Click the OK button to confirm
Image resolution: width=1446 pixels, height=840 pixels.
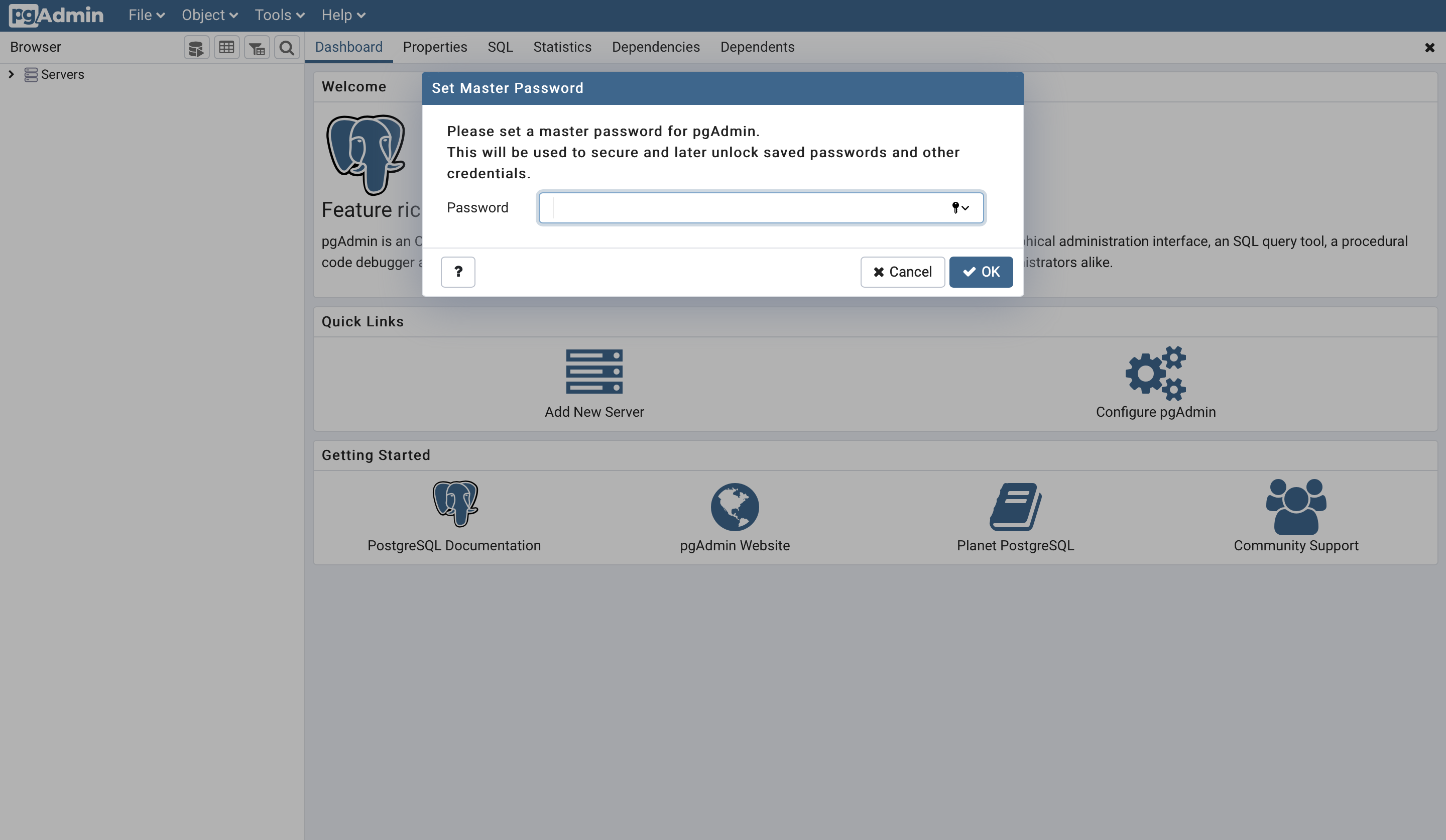point(981,271)
